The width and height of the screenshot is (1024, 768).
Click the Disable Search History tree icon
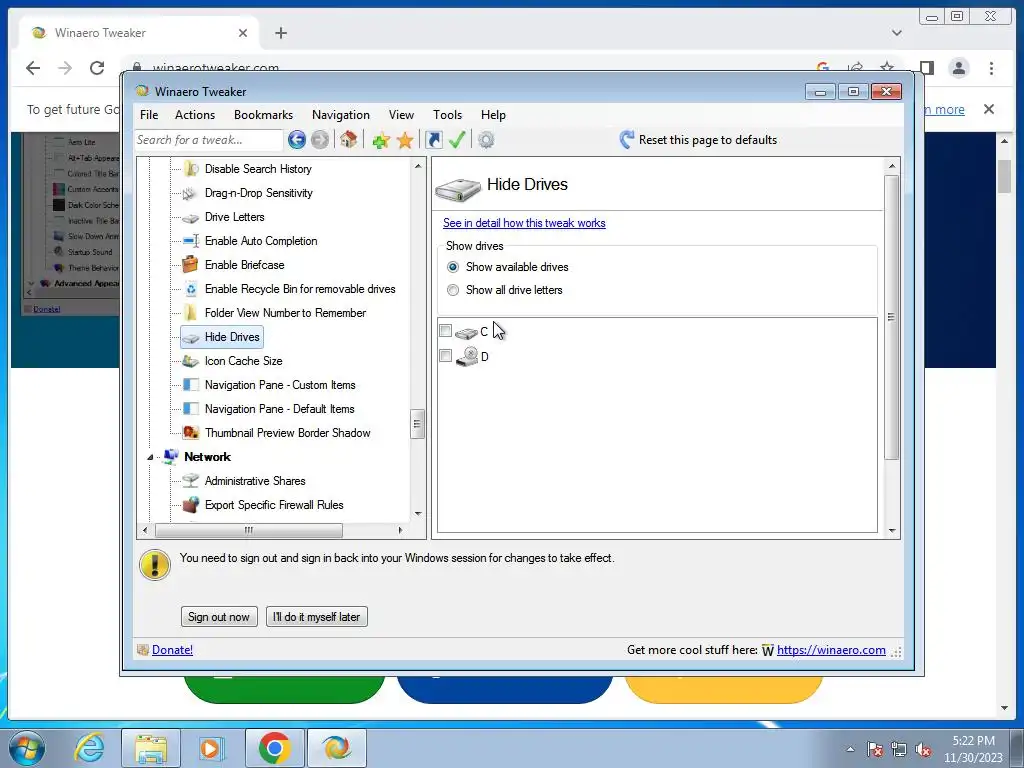click(191, 169)
